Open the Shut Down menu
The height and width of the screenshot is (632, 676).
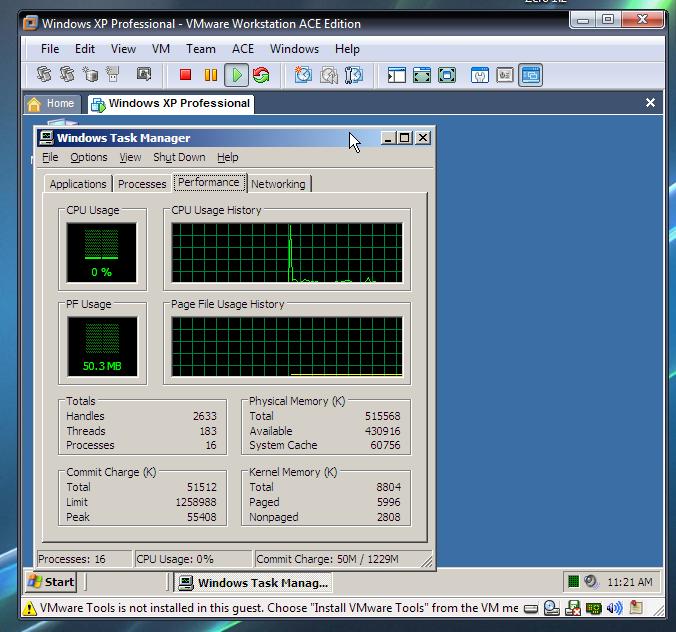coord(179,157)
